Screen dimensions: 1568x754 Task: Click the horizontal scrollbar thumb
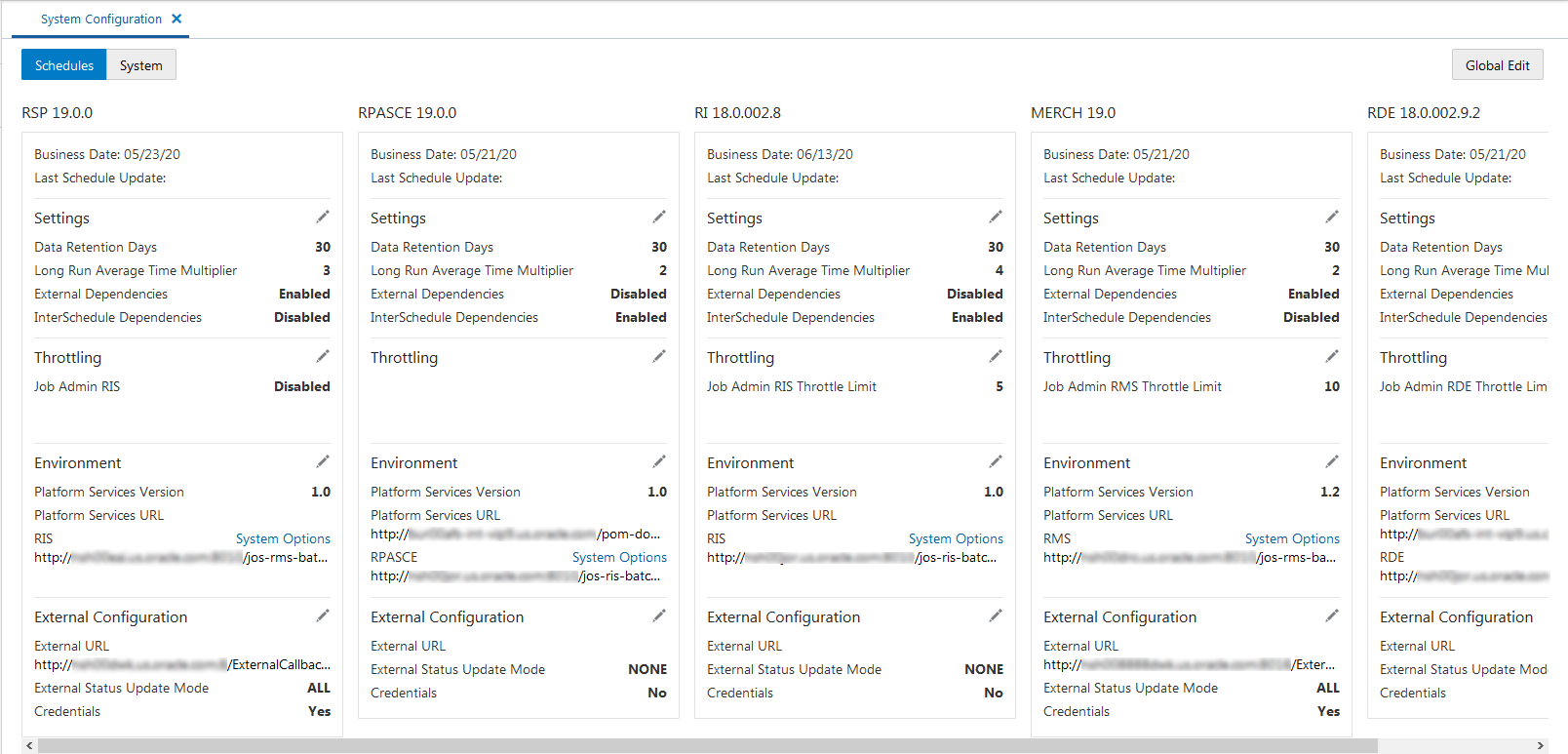point(707,745)
